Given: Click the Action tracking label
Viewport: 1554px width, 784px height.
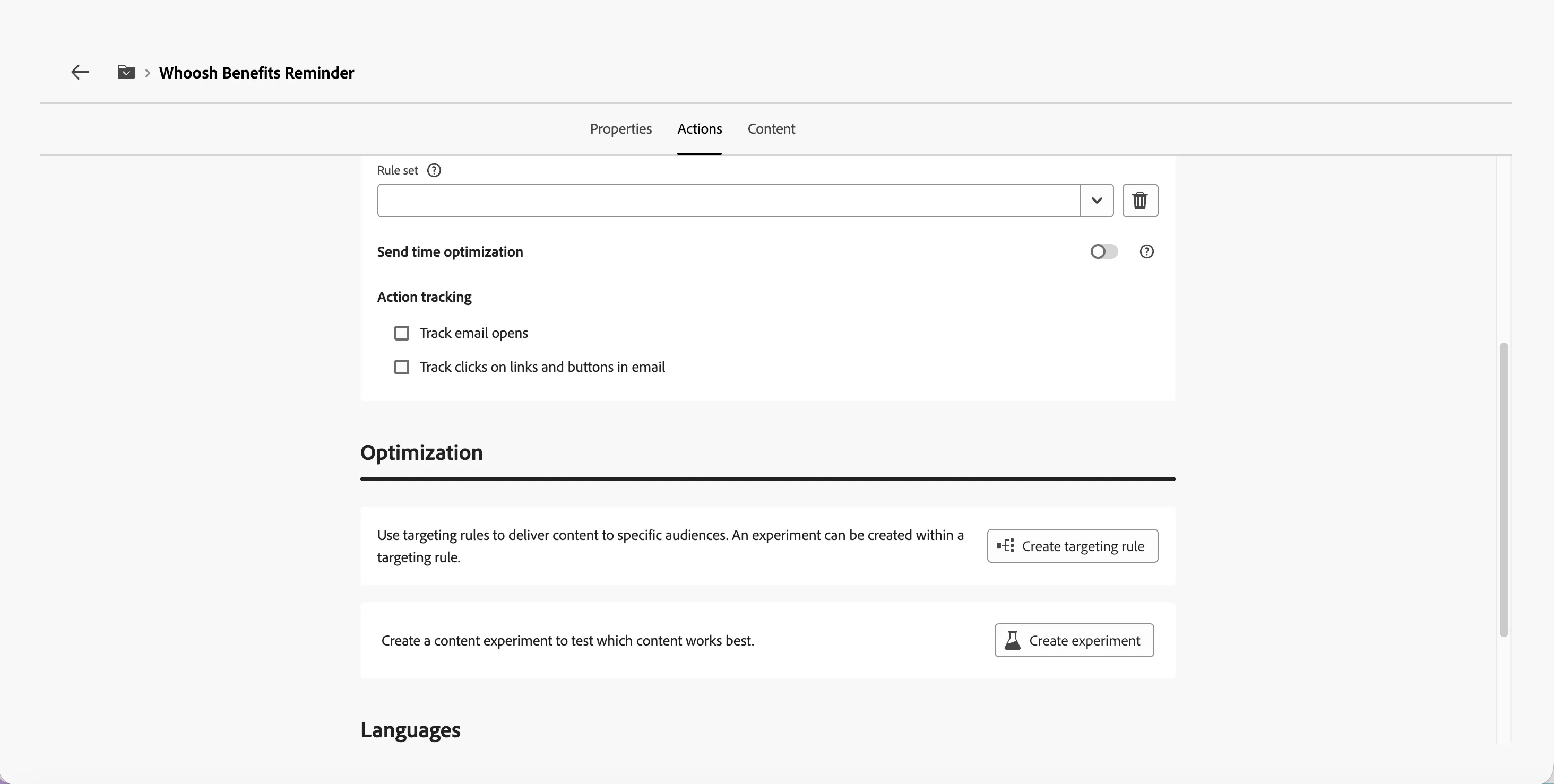Looking at the screenshot, I should tap(424, 297).
